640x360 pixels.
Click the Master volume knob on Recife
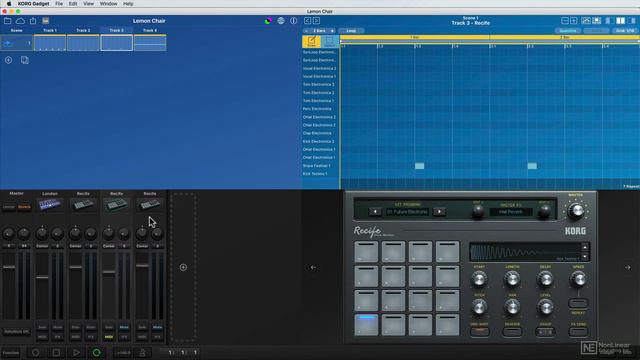[576, 211]
